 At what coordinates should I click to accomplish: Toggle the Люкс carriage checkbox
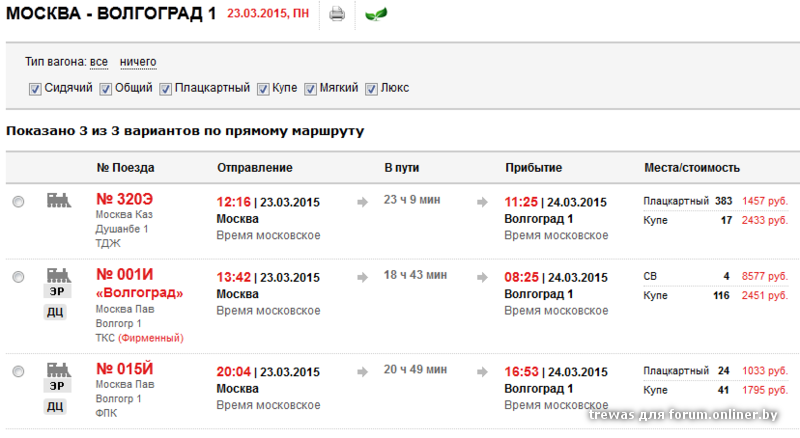pyautogui.click(x=372, y=89)
